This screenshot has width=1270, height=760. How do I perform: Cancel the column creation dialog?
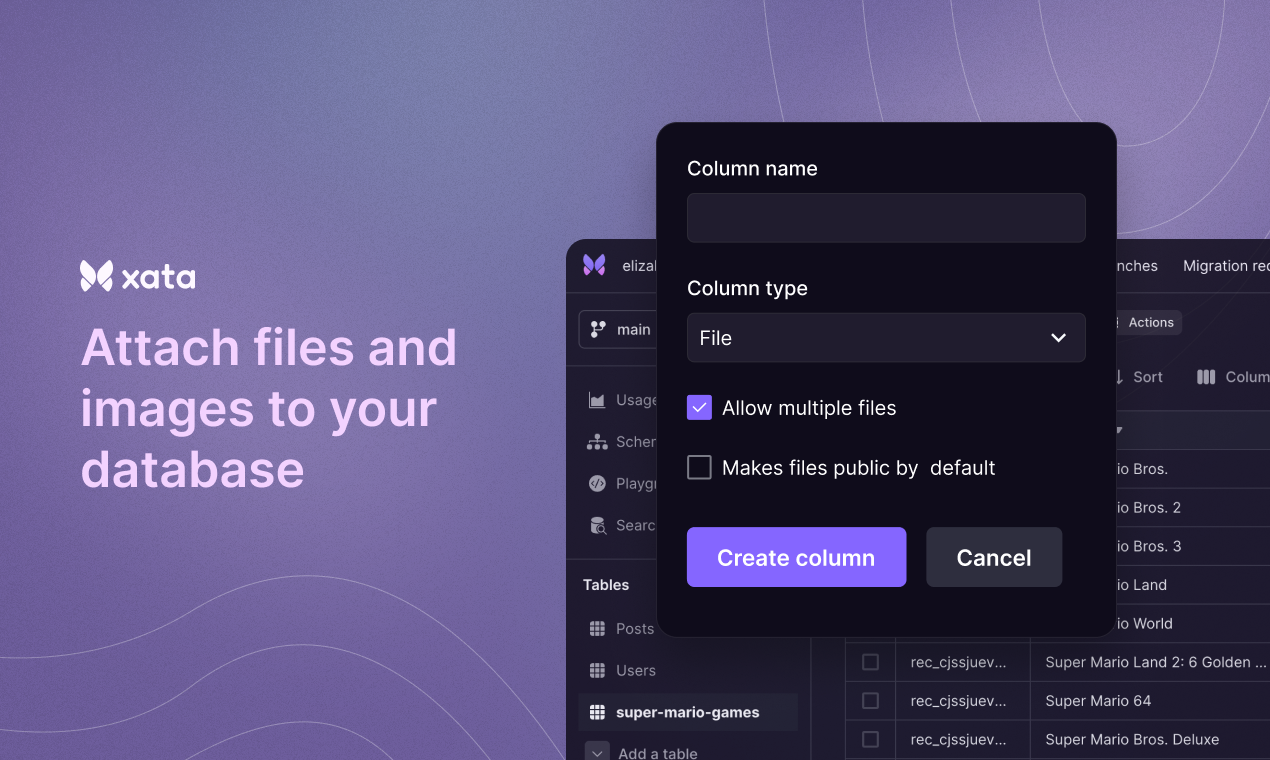994,557
